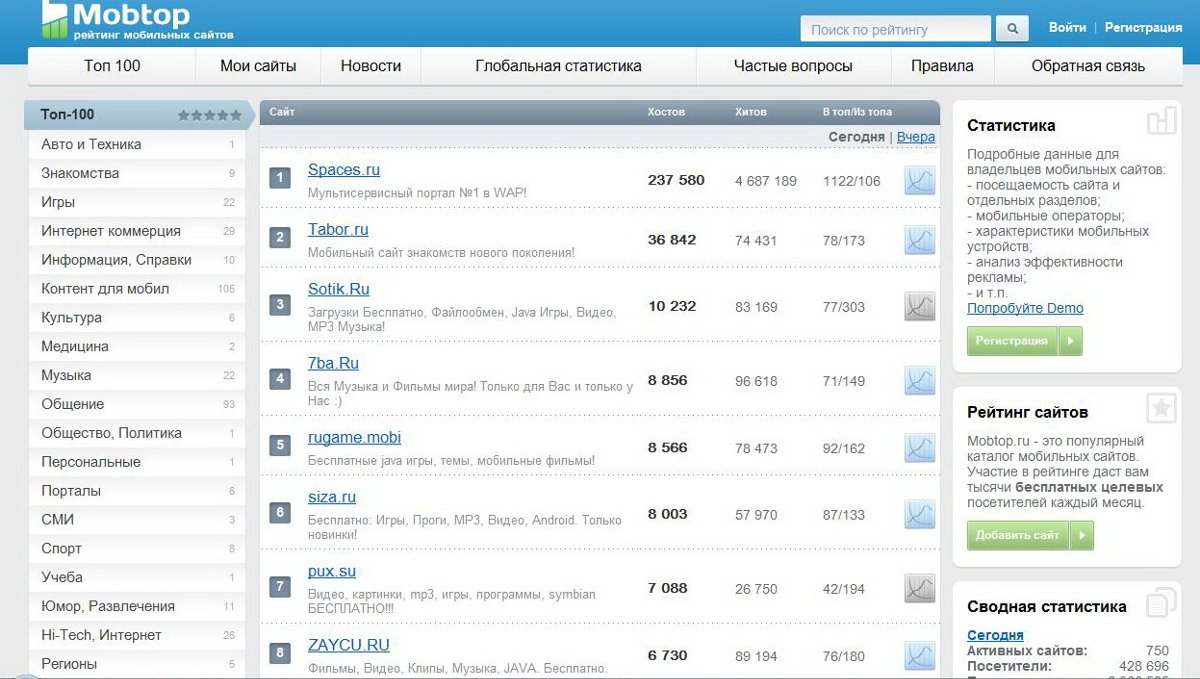This screenshot has height=679, width=1200.
Task: Click the search magnifier button
Action: click(1012, 29)
